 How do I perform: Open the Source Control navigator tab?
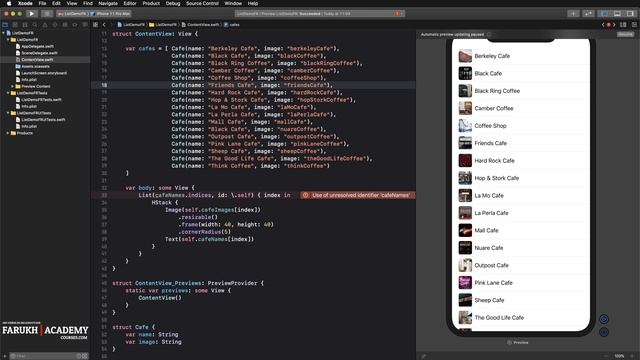(x=15, y=25)
